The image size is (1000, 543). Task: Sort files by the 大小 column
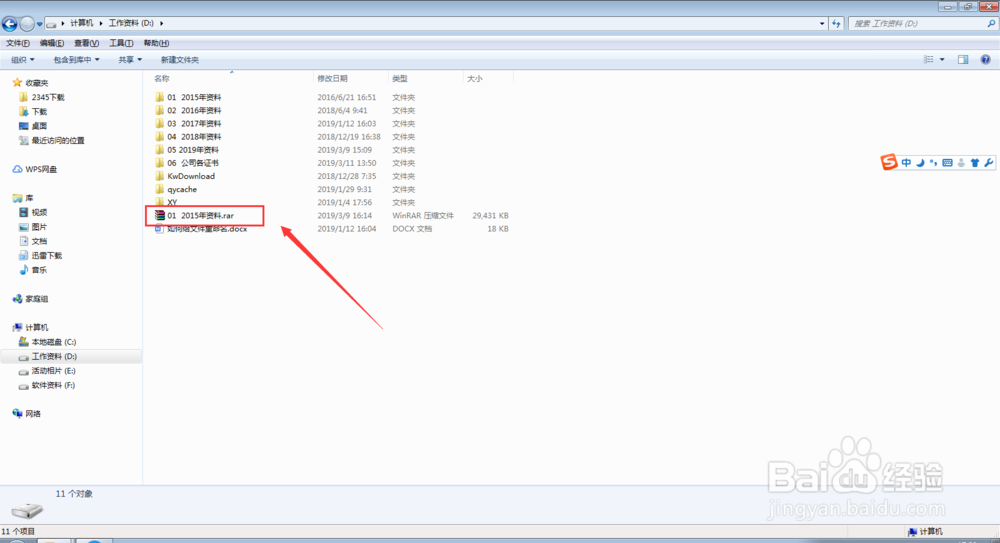[475, 78]
